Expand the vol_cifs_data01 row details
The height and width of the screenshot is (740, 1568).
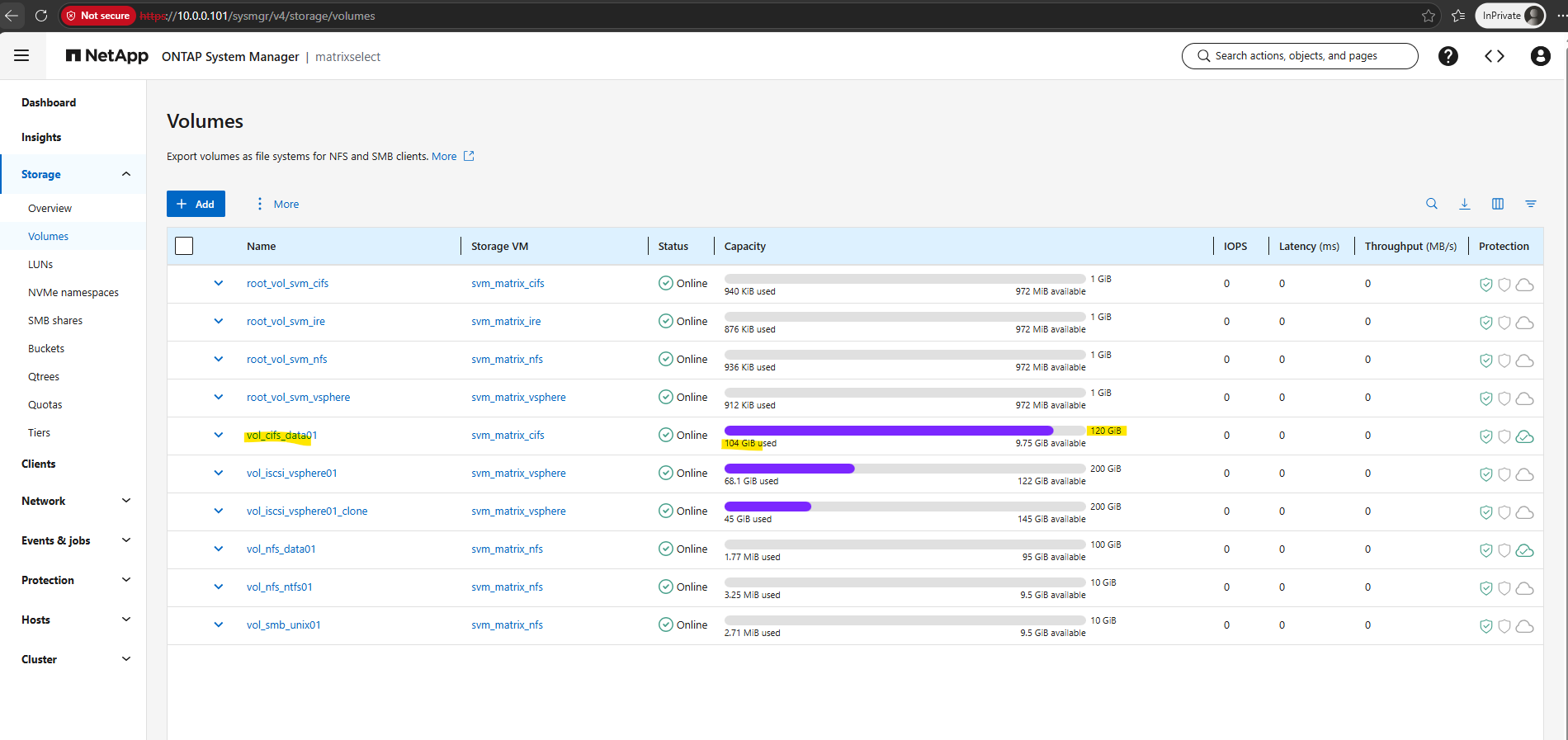pyautogui.click(x=219, y=435)
